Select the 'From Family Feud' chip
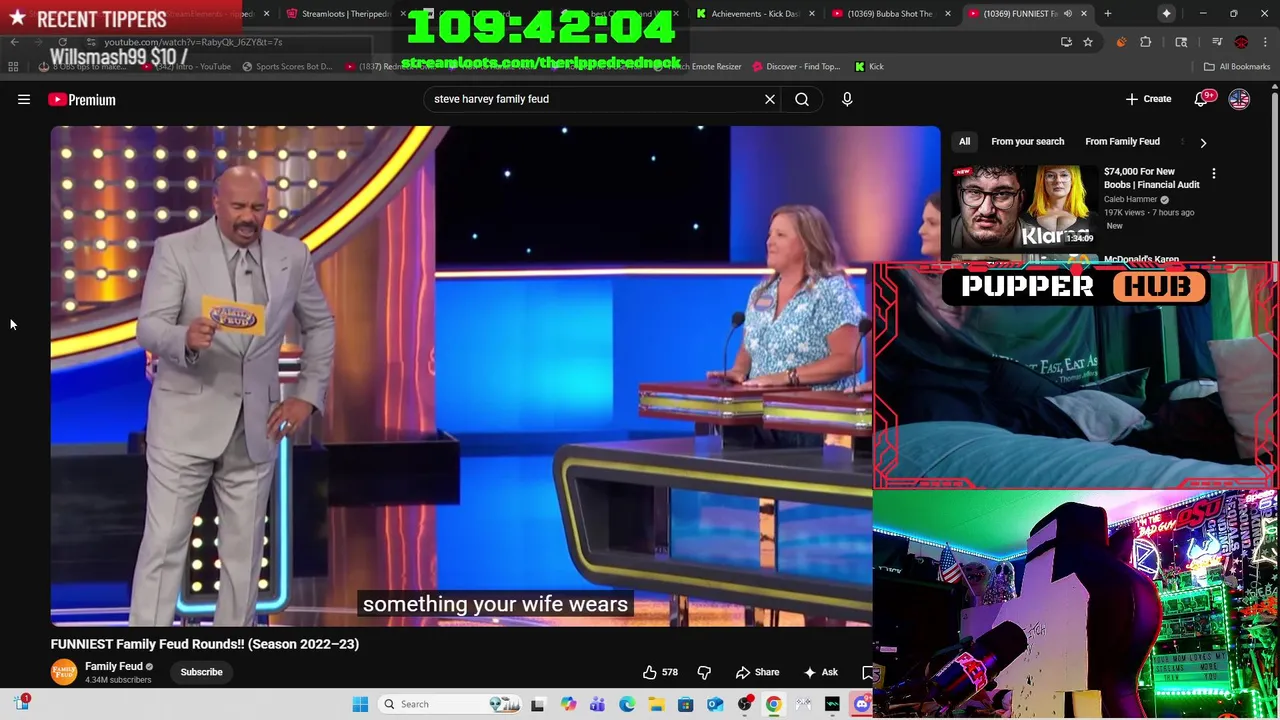Screen dimensions: 1280x720 tap(1122, 142)
